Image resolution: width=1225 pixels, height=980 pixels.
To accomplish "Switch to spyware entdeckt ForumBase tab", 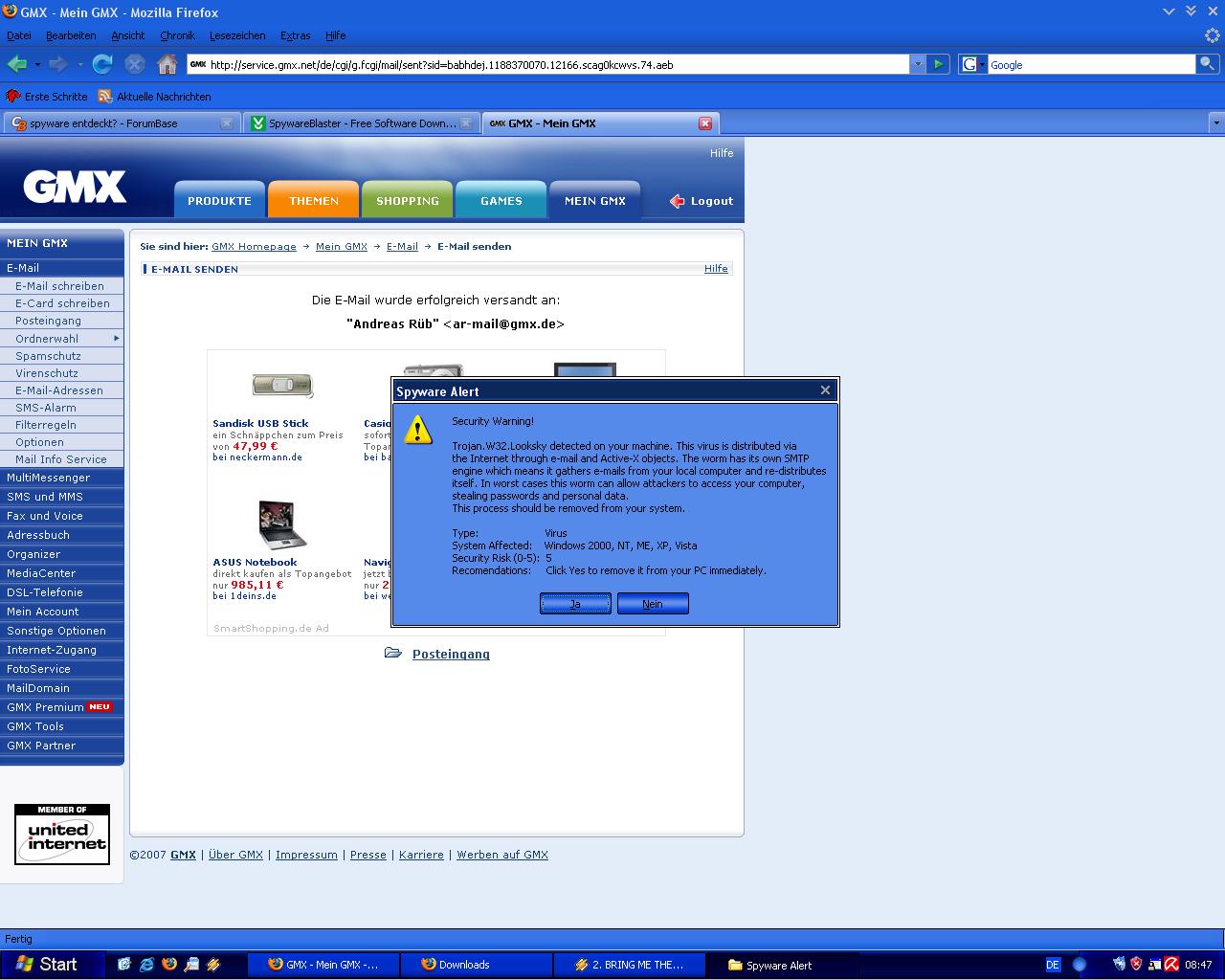I will 122,122.
